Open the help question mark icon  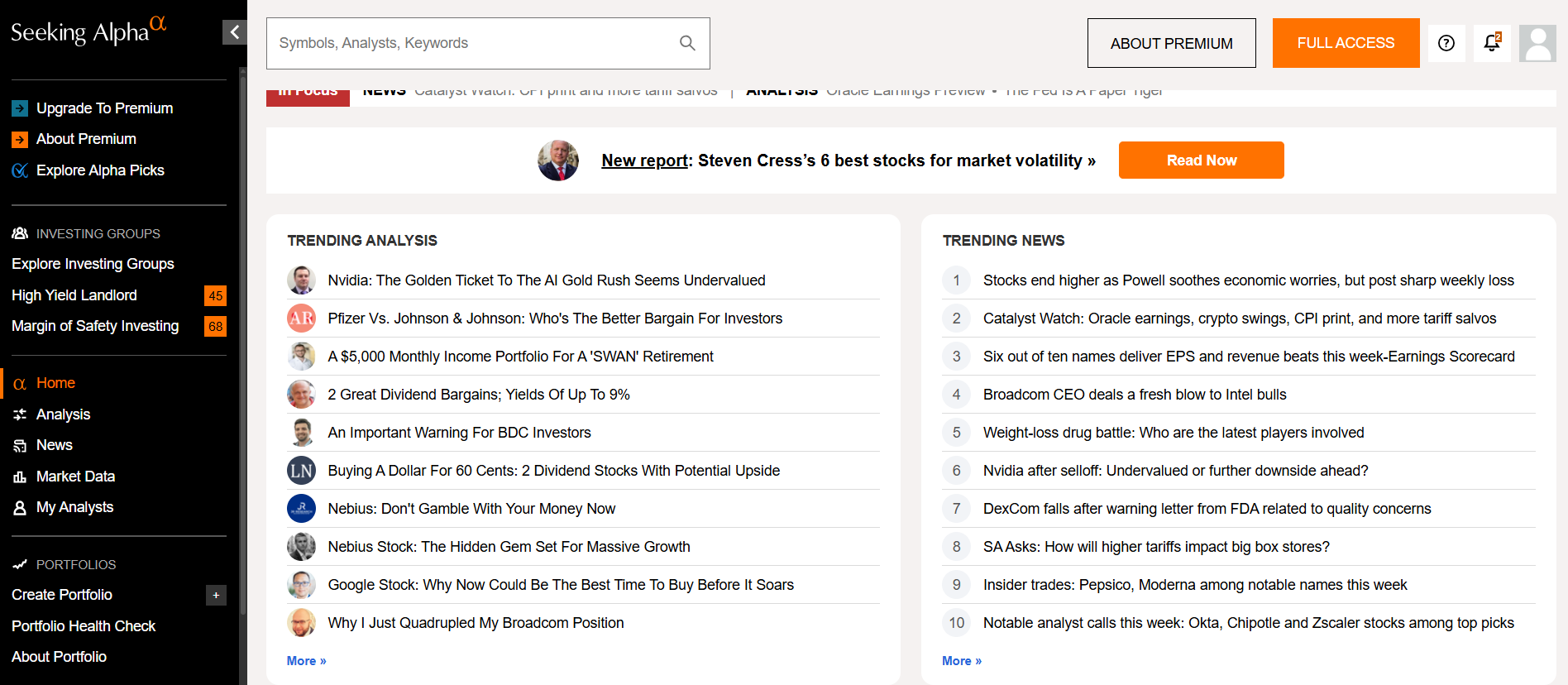[x=1446, y=43]
